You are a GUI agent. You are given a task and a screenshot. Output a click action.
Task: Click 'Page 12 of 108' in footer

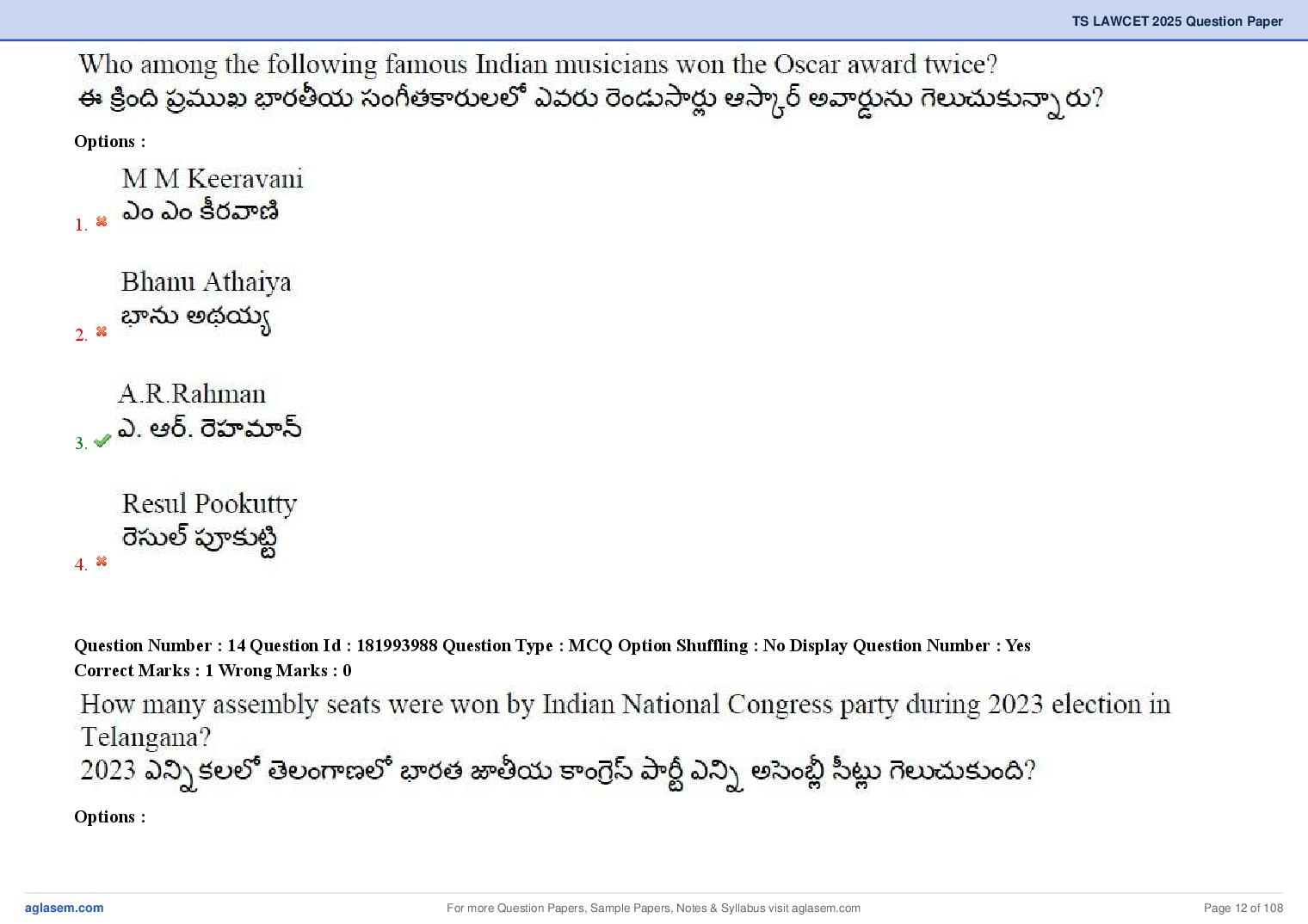(x=1243, y=908)
